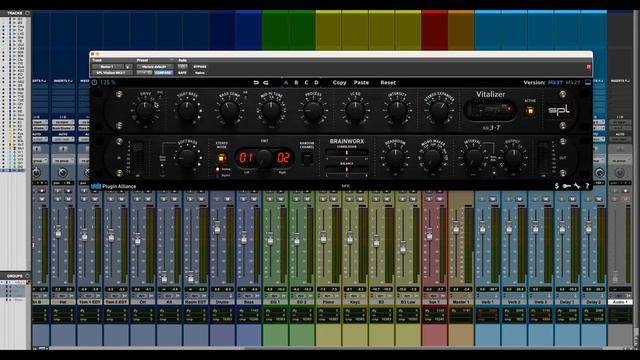
Task: Click the Native button in plugin header
Action: point(200,73)
